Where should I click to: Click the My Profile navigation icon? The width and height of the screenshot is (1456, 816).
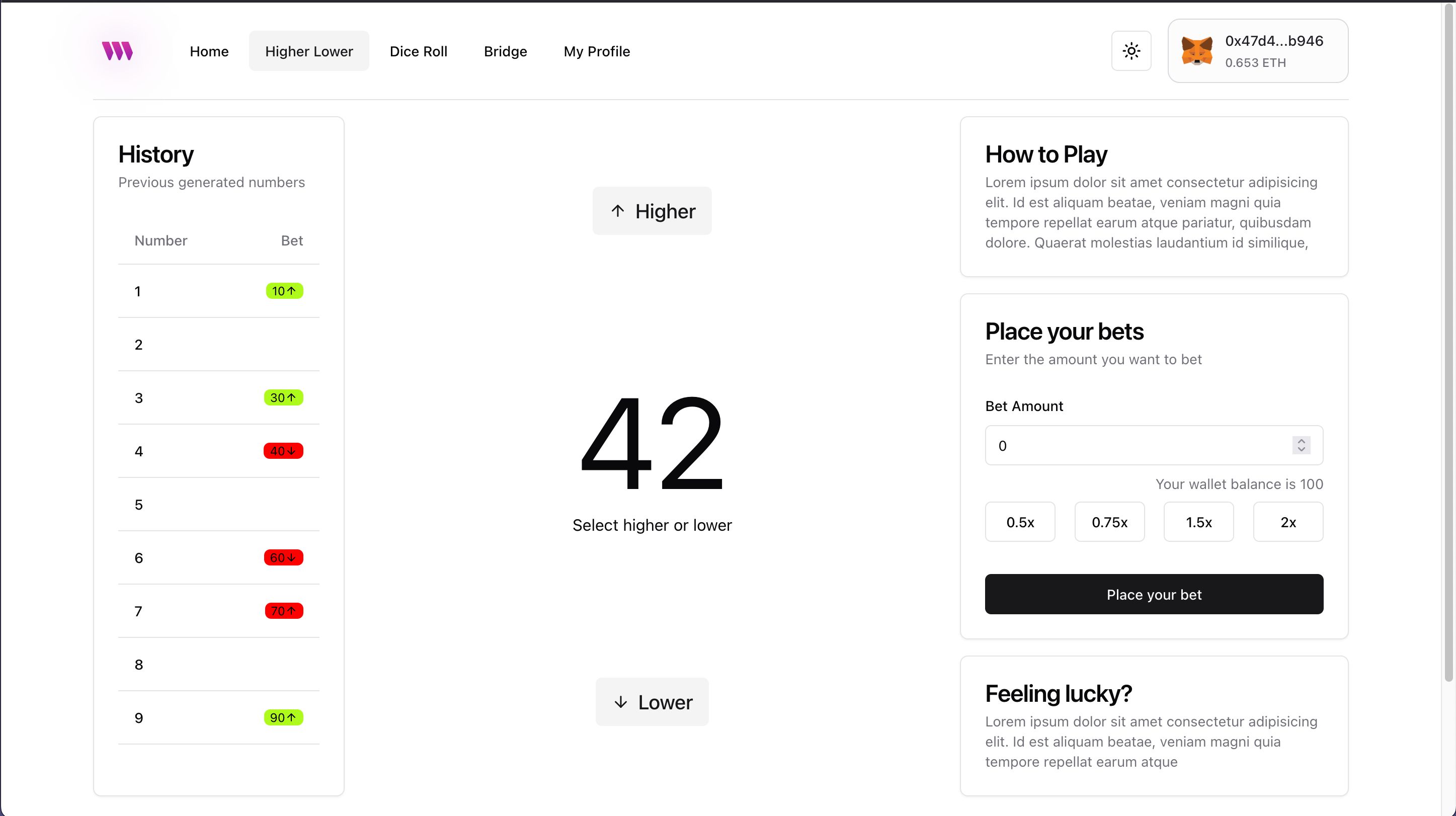(597, 51)
